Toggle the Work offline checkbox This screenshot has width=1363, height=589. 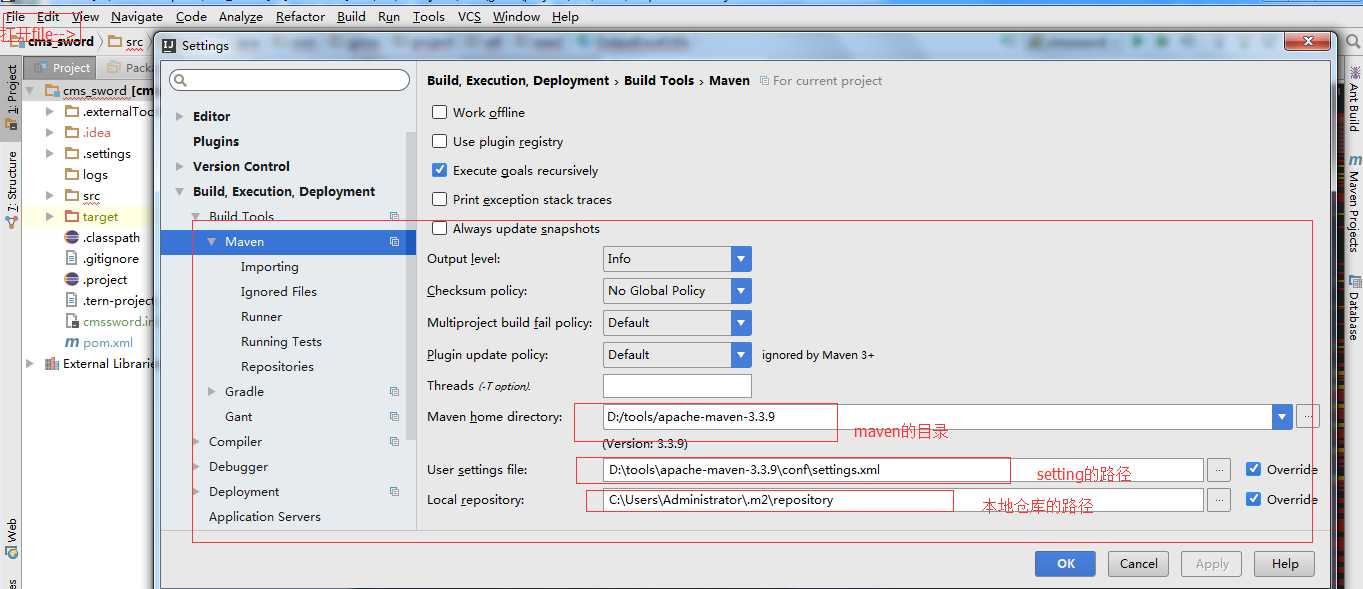439,112
